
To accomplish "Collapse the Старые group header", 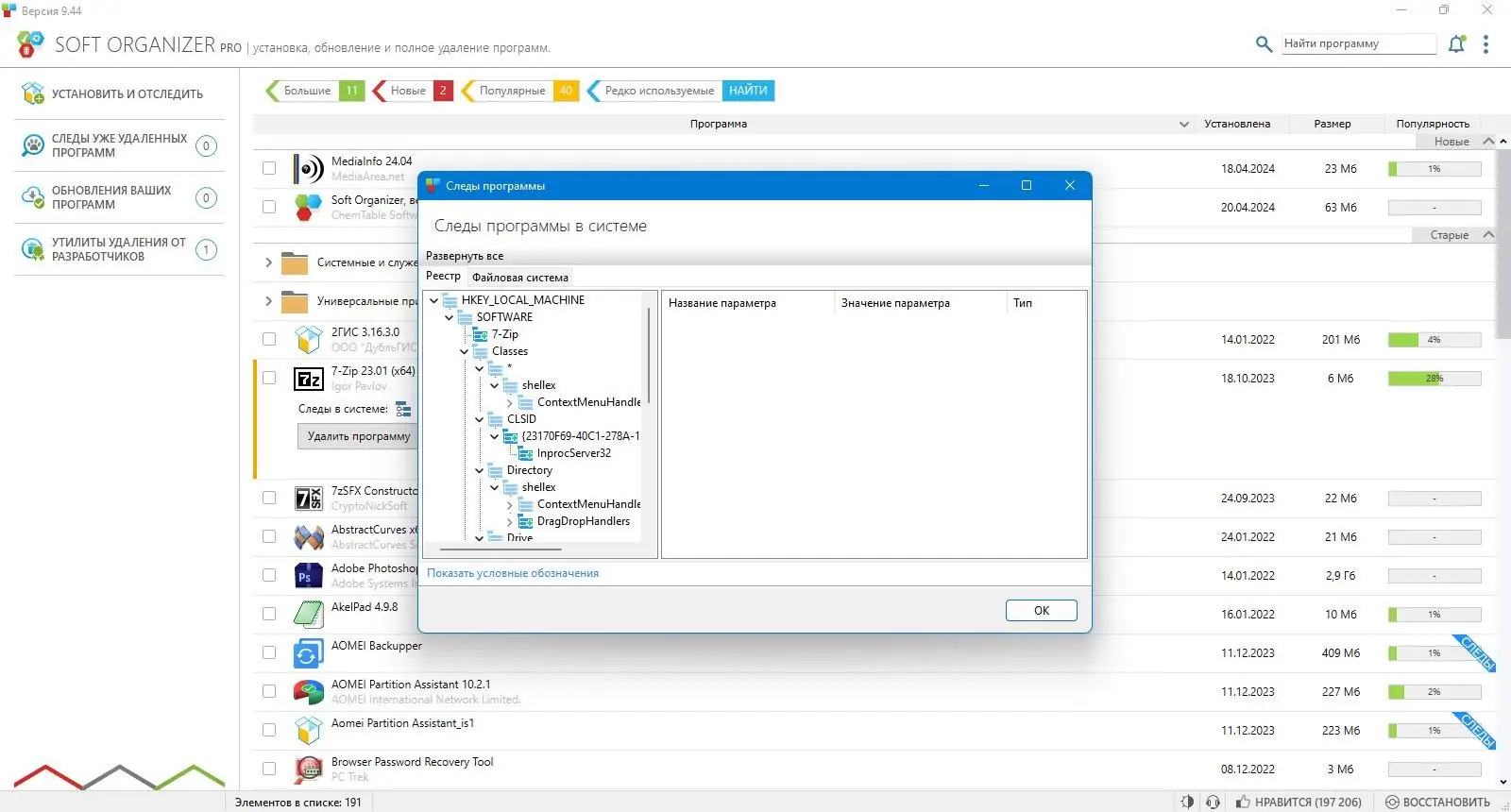I will 1488,235.
